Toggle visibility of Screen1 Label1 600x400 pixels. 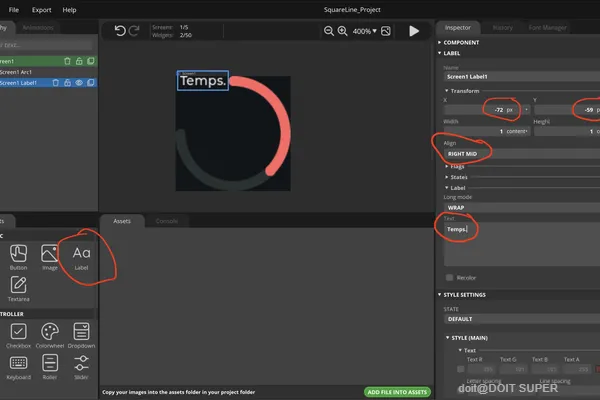coord(79,83)
